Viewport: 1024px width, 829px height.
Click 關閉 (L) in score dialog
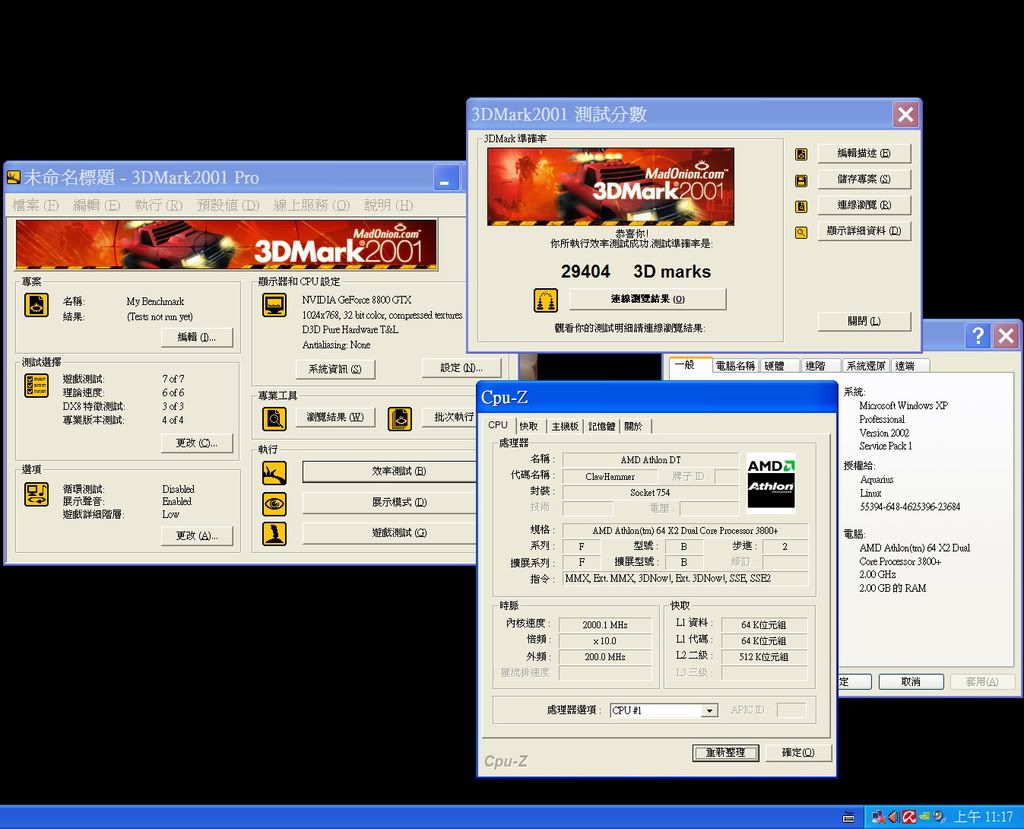pyautogui.click(x=864, y=321)
